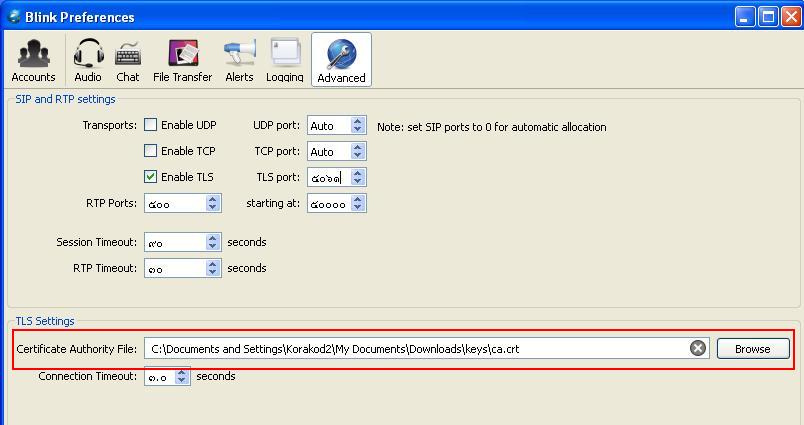Viewport: 804px width, 425px height.
Task: Minimize the Blink Preferences window
Action: (745, 17)
